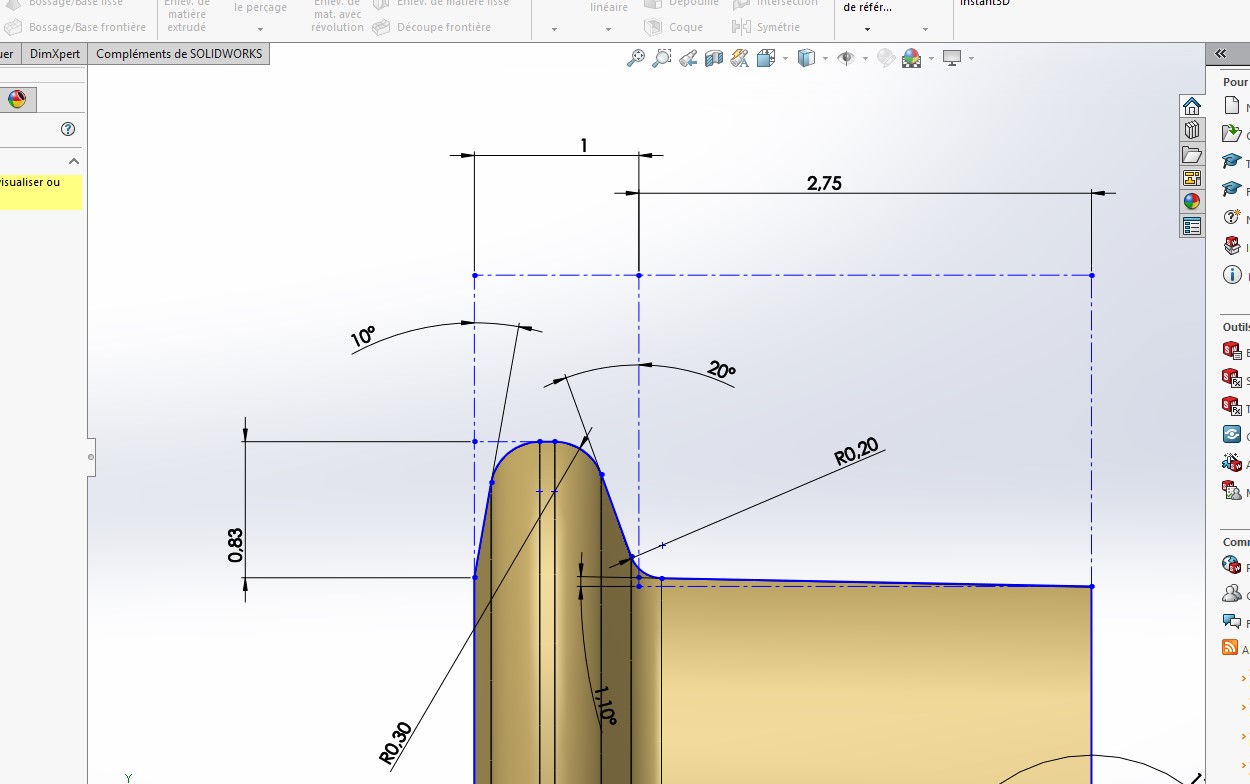The image size is (1250, 784).
Task: Toggle the Hide/Show Items eye icon
Action: [x=846, y=58]
